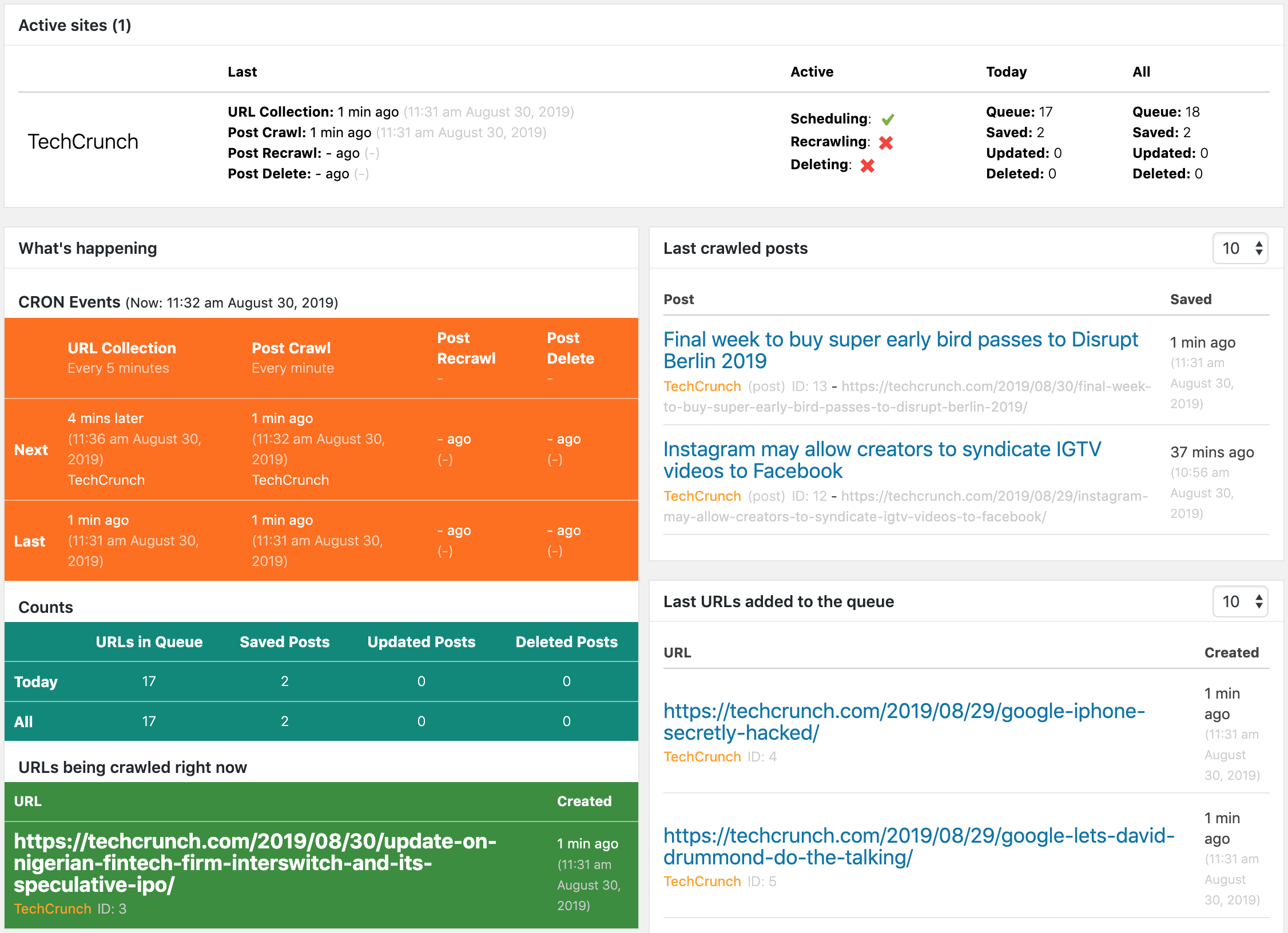Click the 'Last crawled posts' panel heading

click(736, 248)
